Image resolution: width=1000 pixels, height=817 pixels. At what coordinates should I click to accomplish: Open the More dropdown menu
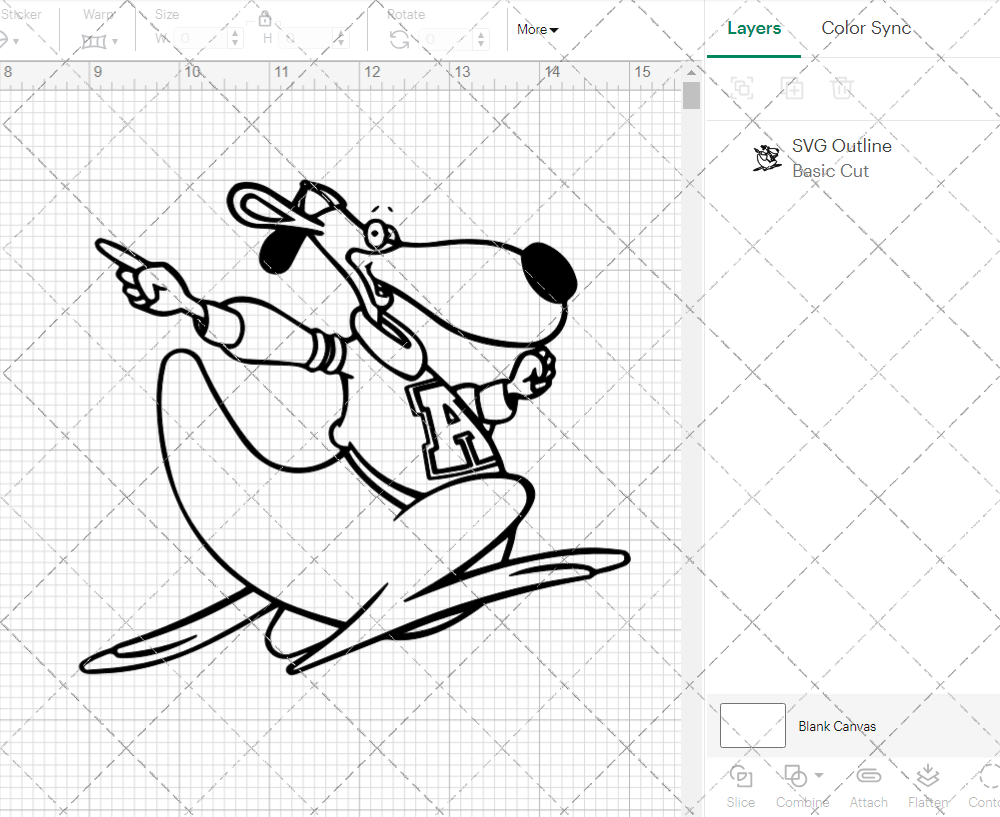coord(537,29)
